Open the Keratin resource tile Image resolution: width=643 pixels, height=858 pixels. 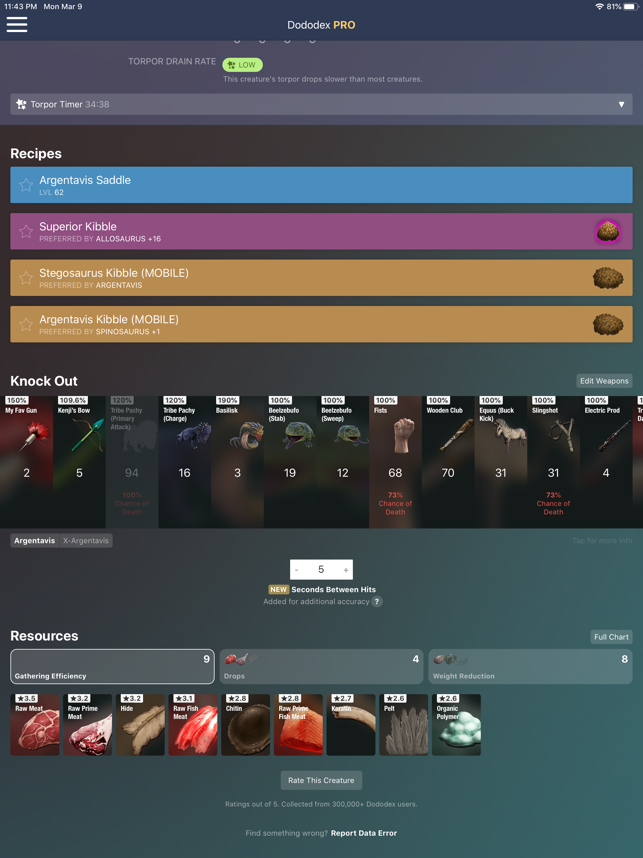pos(351,725)
